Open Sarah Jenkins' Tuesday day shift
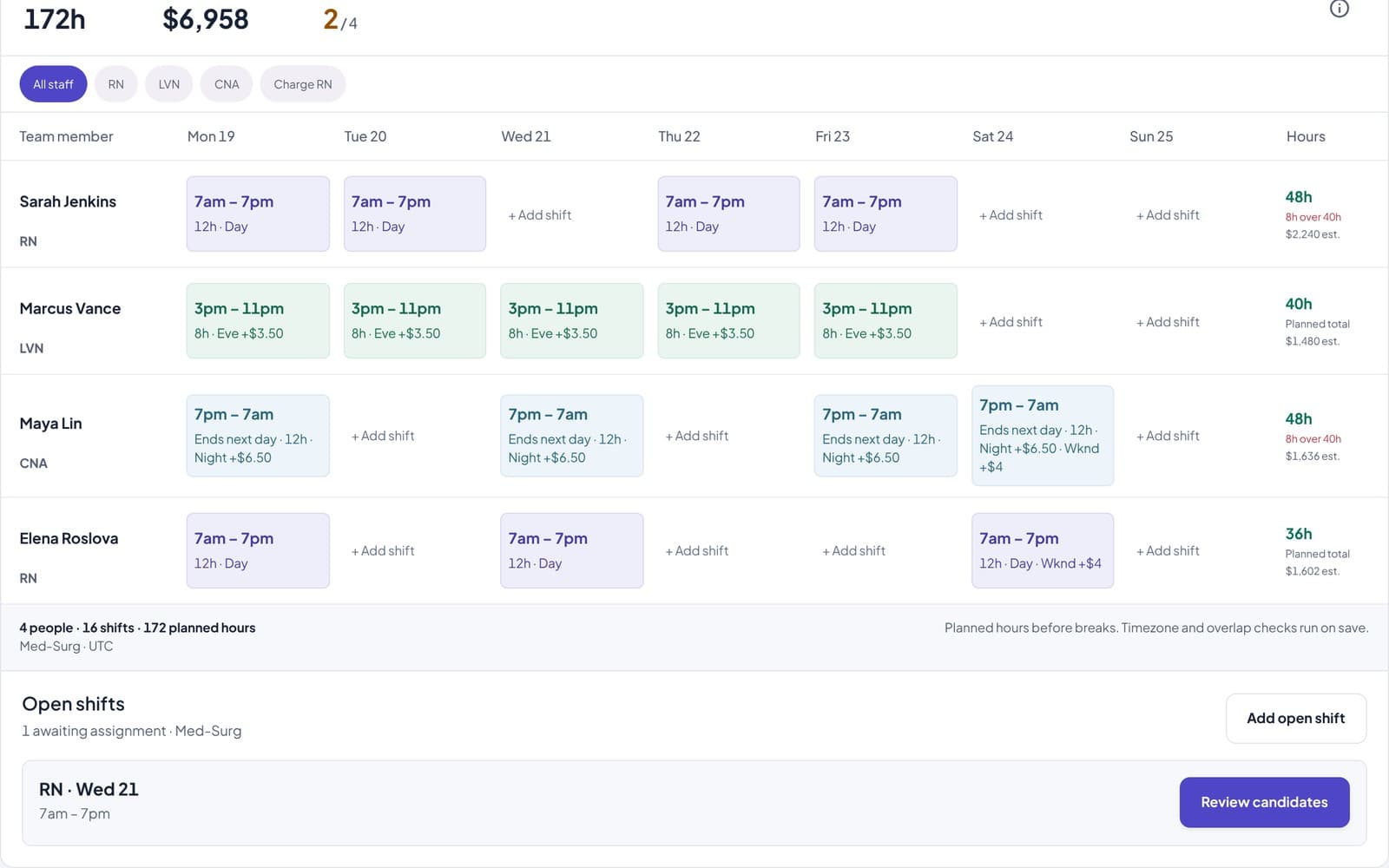 (415, 214)
